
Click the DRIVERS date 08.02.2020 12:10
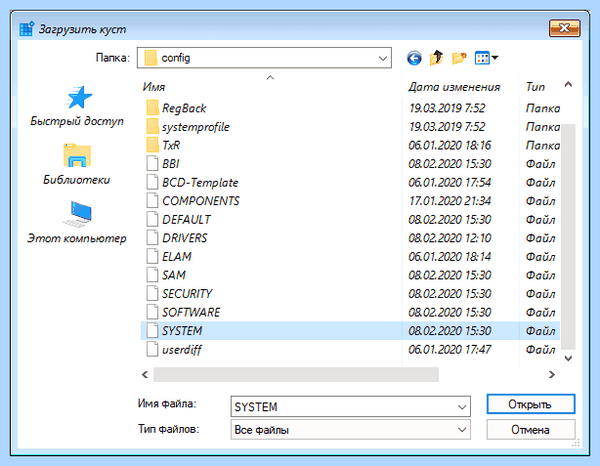(x=450, y=238)
